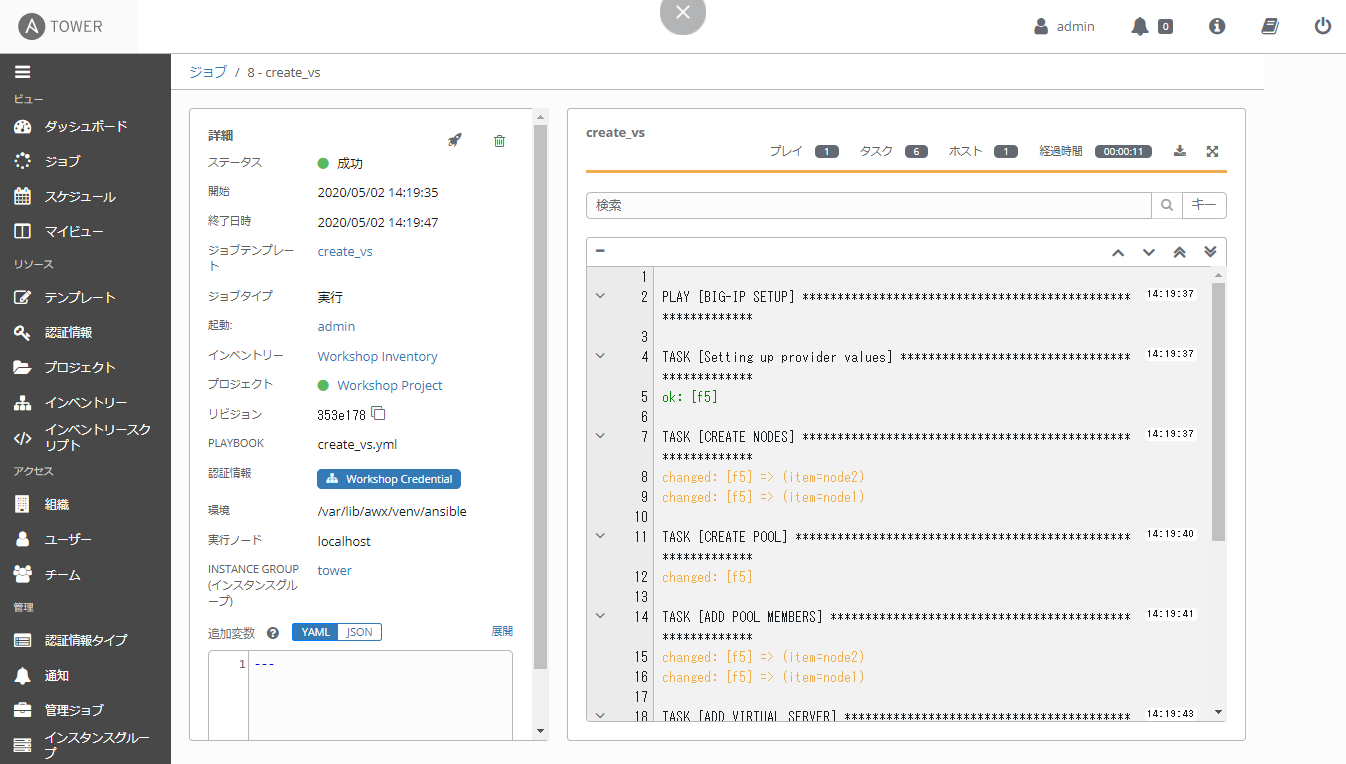1346x764 pixels.
Task: Download the job output
Action: pyautogui.click(x=1180, y=151)
